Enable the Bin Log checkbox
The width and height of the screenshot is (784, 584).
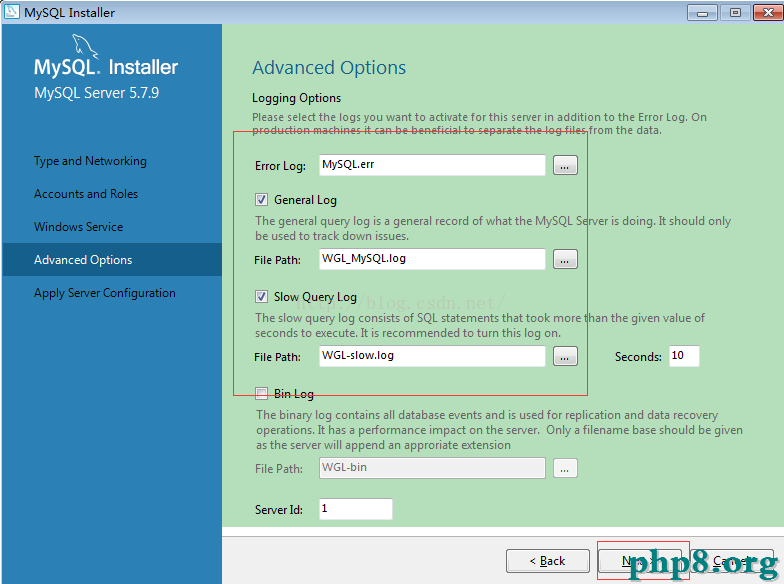click(x=262, y=394)
